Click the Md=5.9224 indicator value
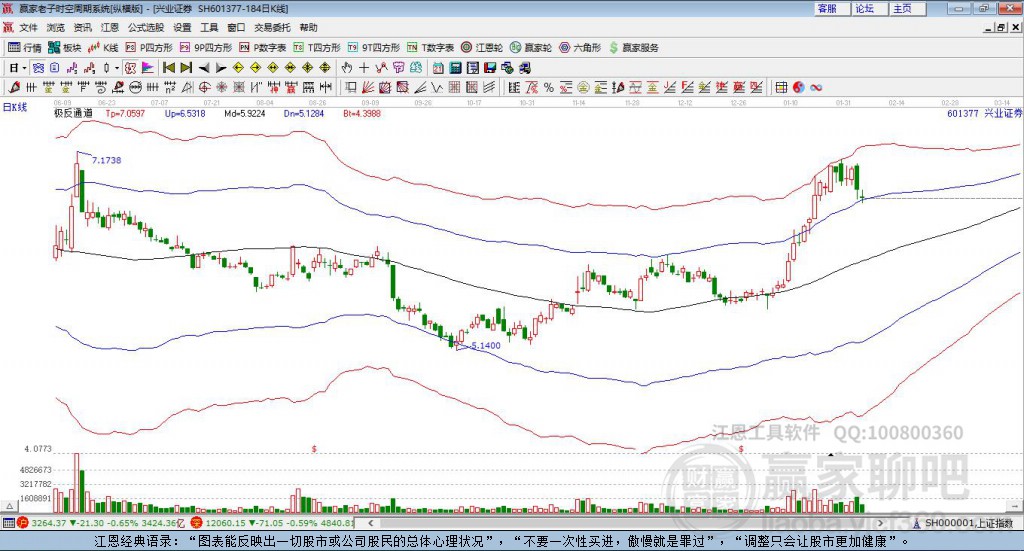 (x=245, y=113)
